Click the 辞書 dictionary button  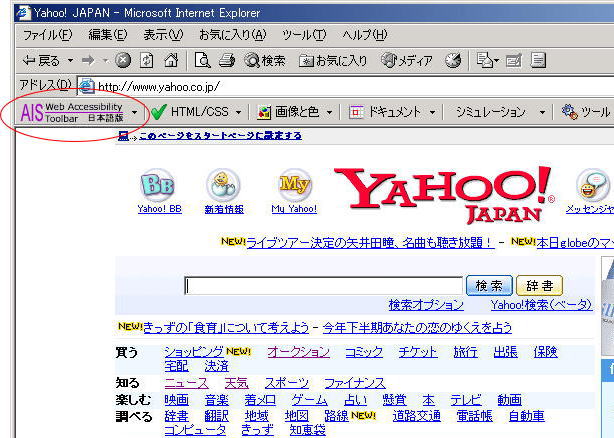(540, 285)
